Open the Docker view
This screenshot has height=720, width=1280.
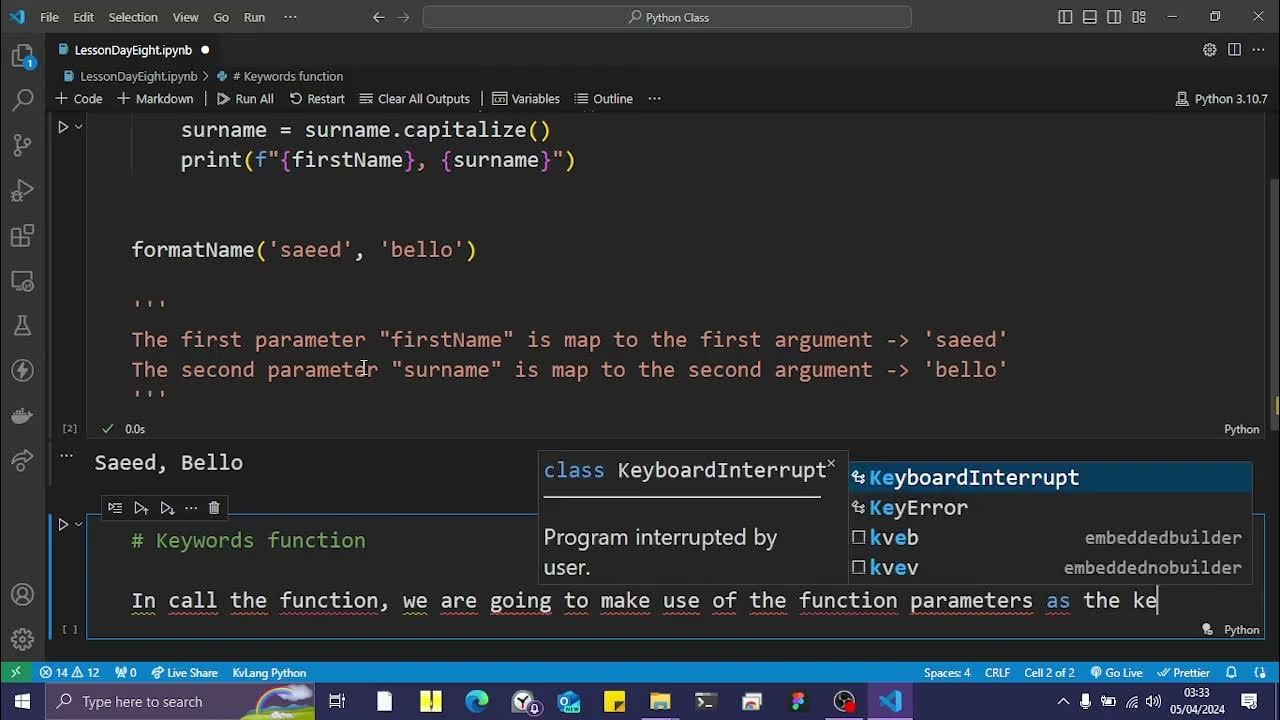22,416
